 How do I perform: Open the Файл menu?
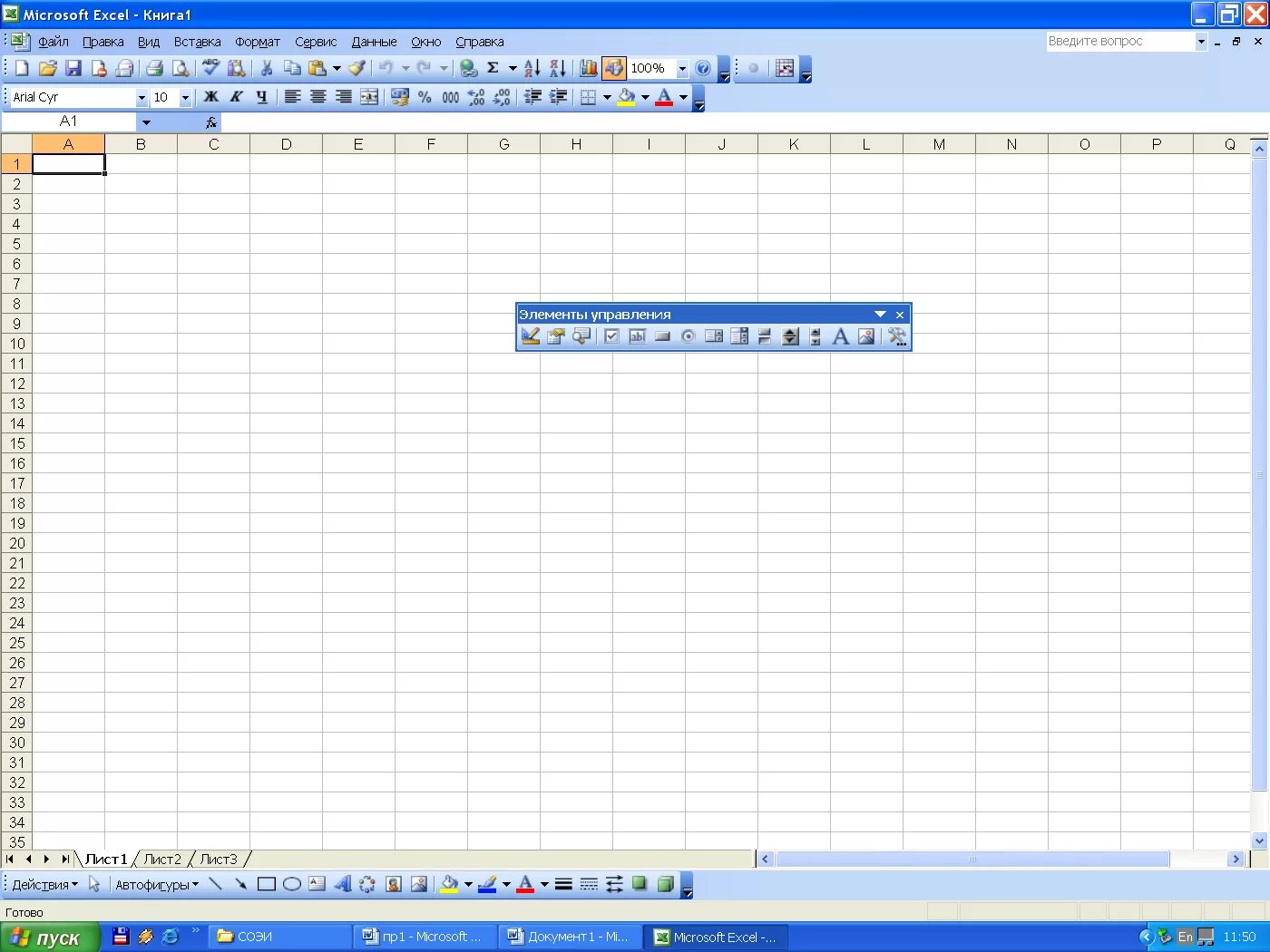click(x=54, y=42)
